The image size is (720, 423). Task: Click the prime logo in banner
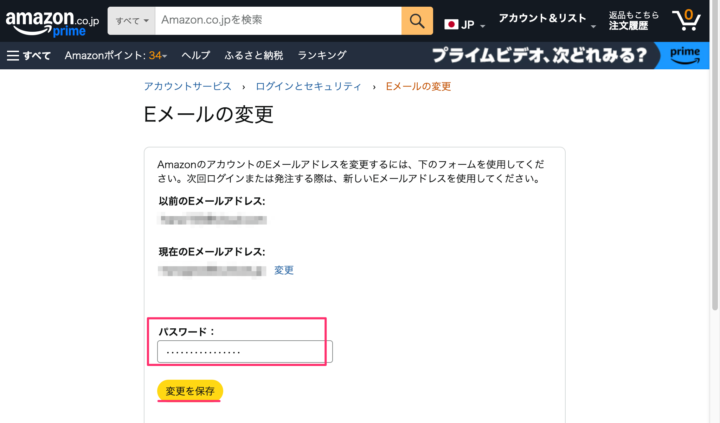686,55
